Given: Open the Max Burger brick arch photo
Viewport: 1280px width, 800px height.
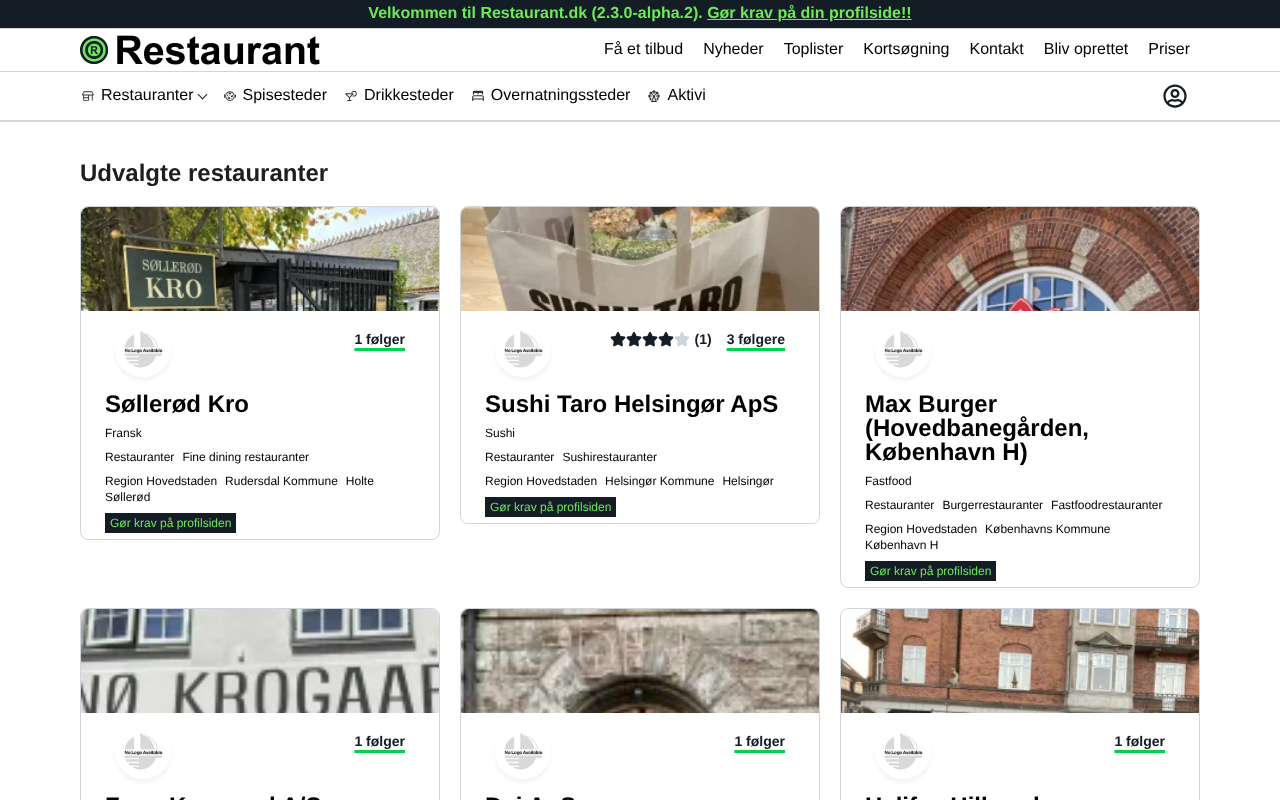Looking at the screenshot, I should (1020, 259).
